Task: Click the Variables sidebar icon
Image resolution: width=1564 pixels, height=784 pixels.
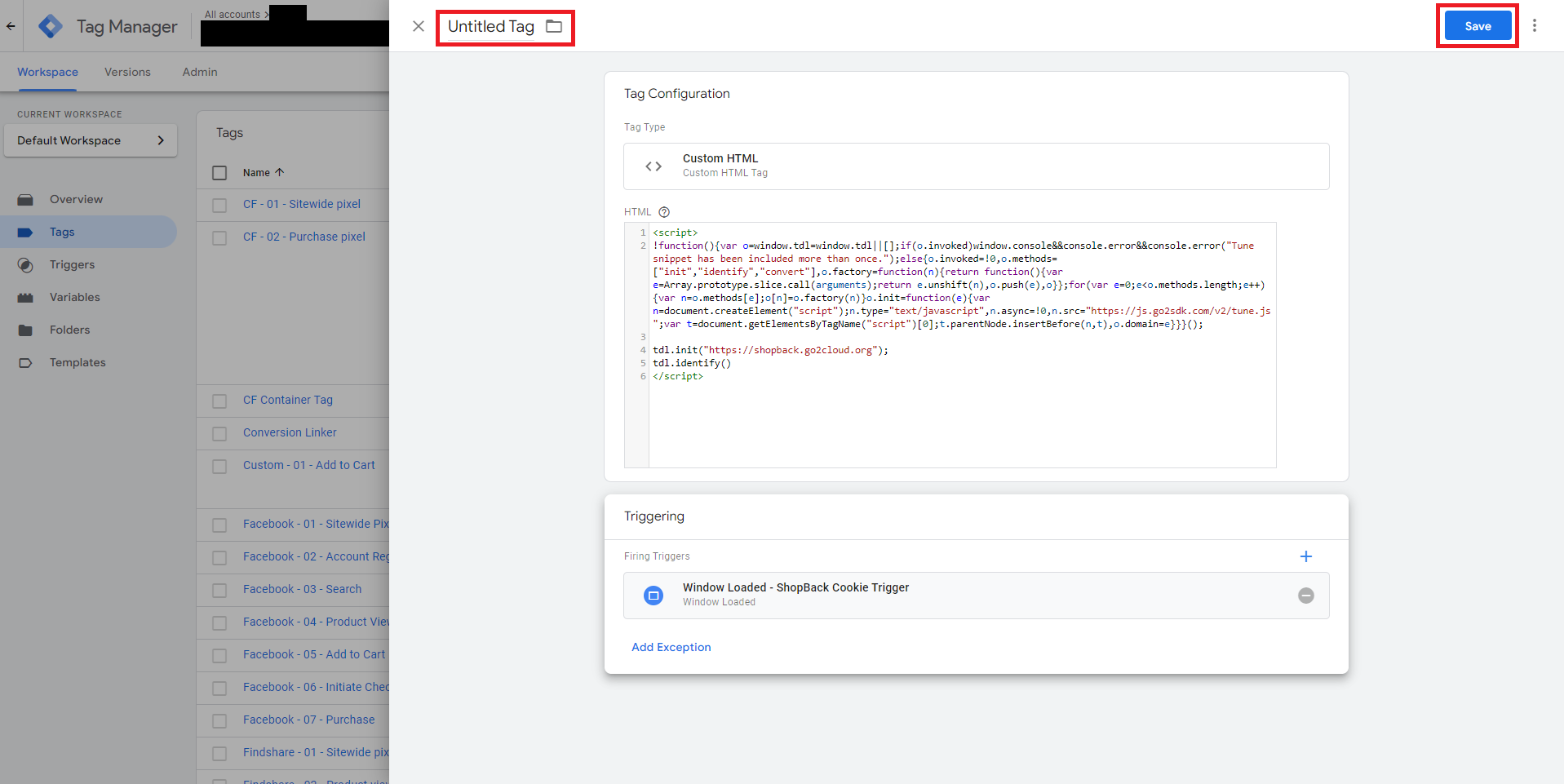Action: pyautogui.click(x=25, y=298)
